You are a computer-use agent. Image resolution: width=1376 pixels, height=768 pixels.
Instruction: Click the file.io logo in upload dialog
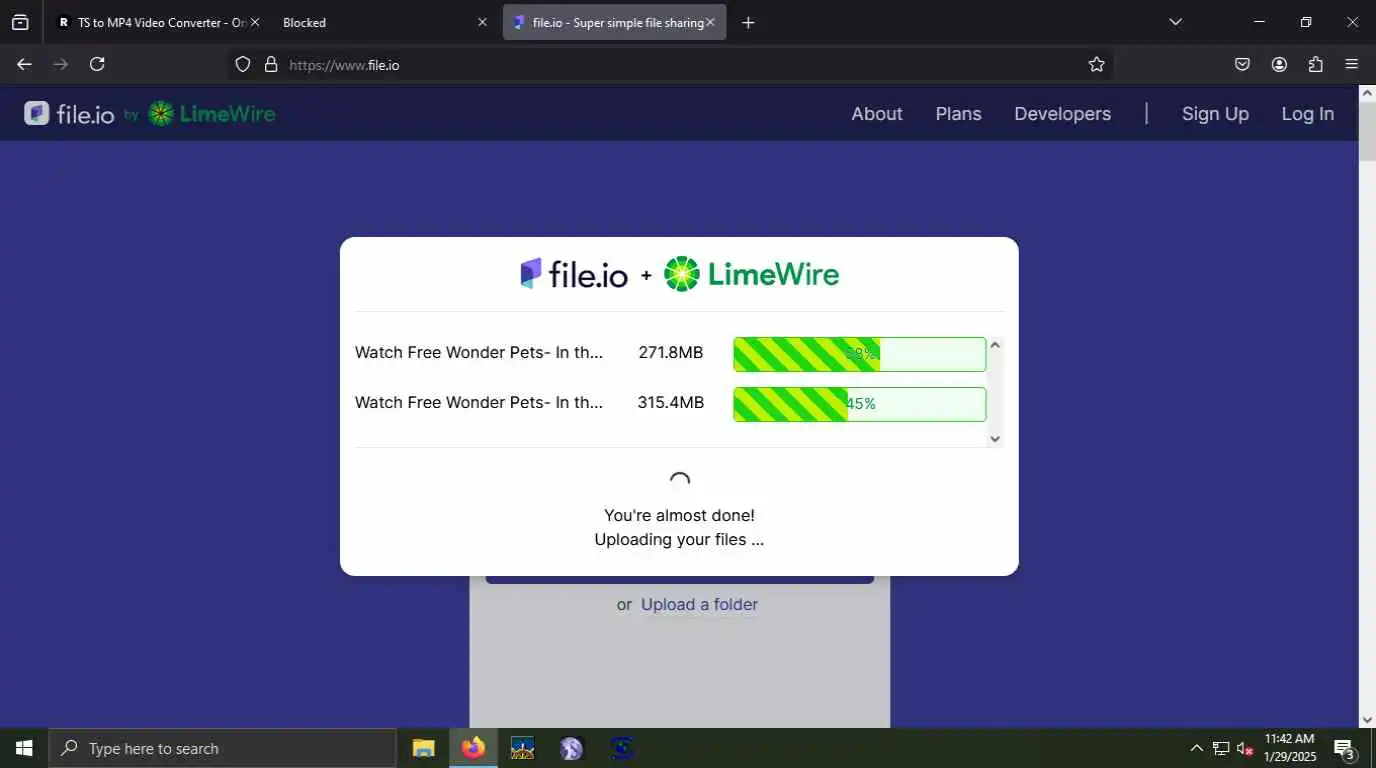[x=574, y=274]
